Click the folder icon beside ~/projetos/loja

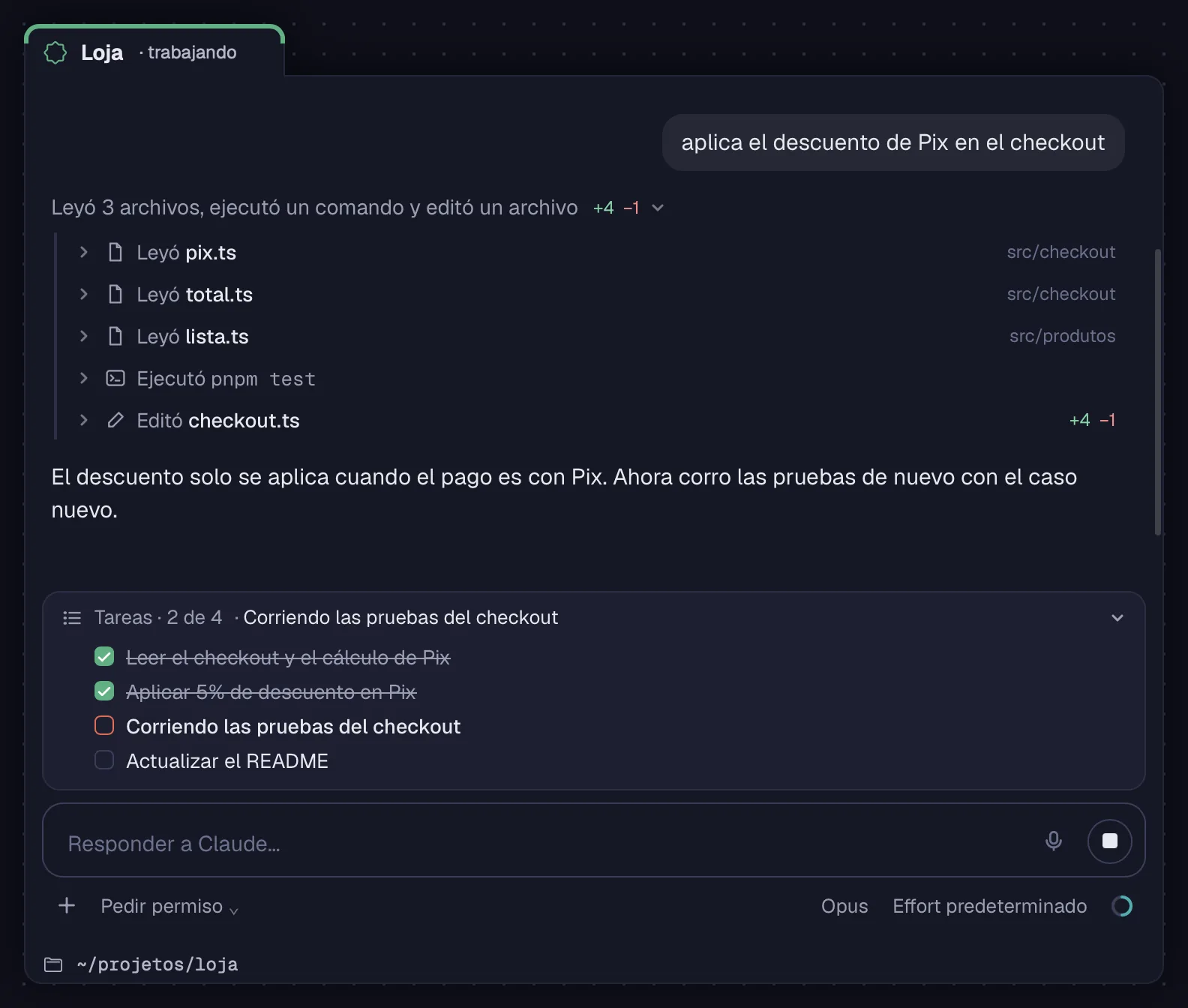pyautogui.click(x=53, y=964)
